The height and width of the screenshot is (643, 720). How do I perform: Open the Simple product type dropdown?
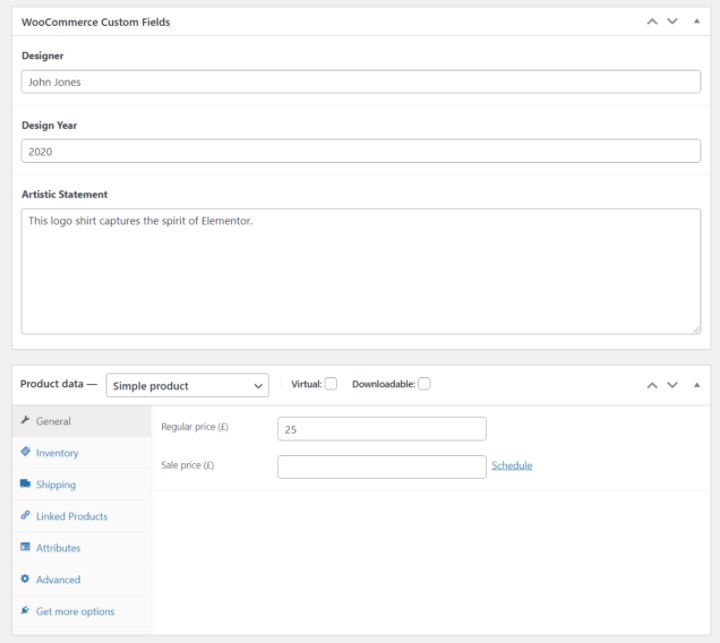[187, 385]
